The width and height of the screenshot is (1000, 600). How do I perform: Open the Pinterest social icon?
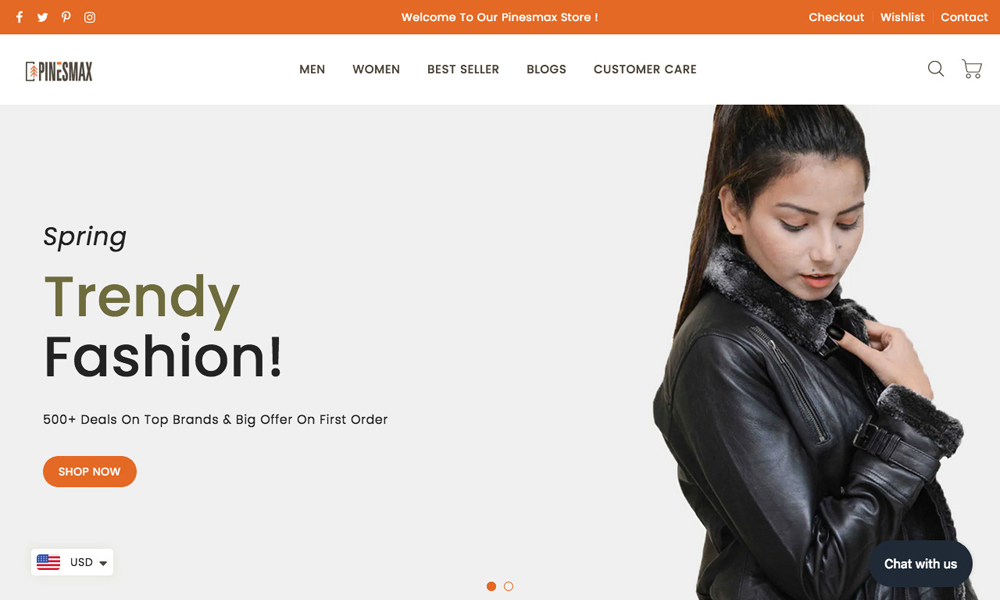click(66, 17)
